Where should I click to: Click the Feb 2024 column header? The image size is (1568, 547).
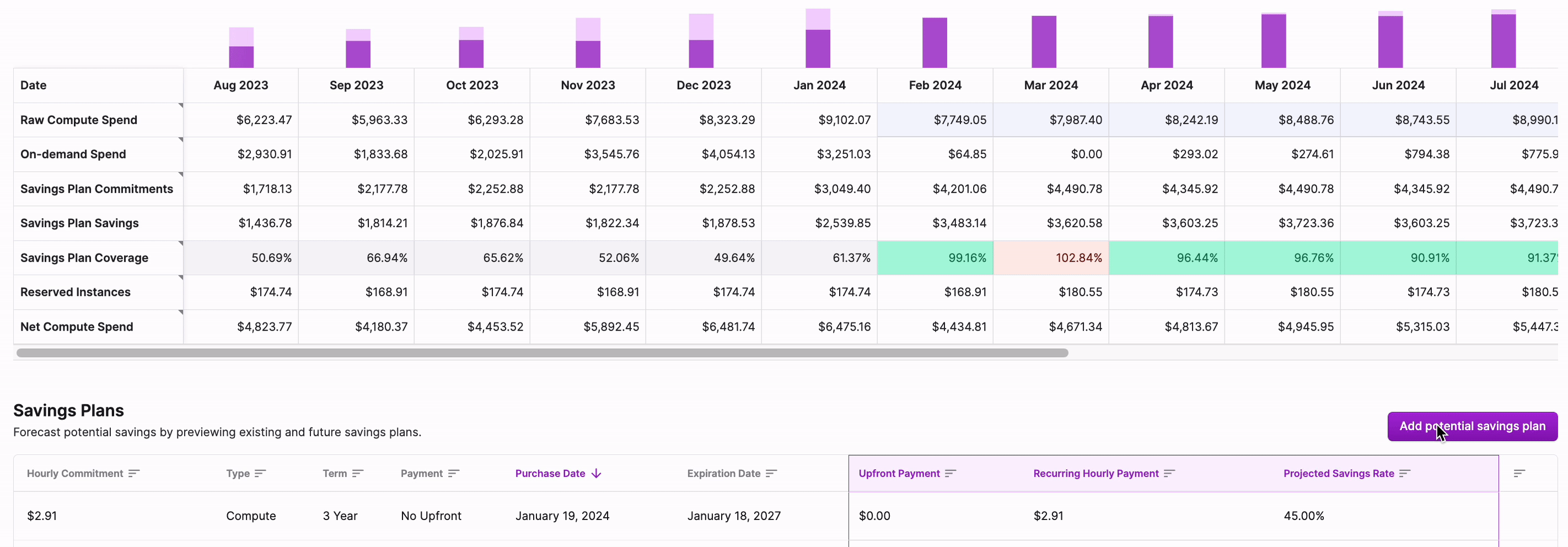coord(935,85)
